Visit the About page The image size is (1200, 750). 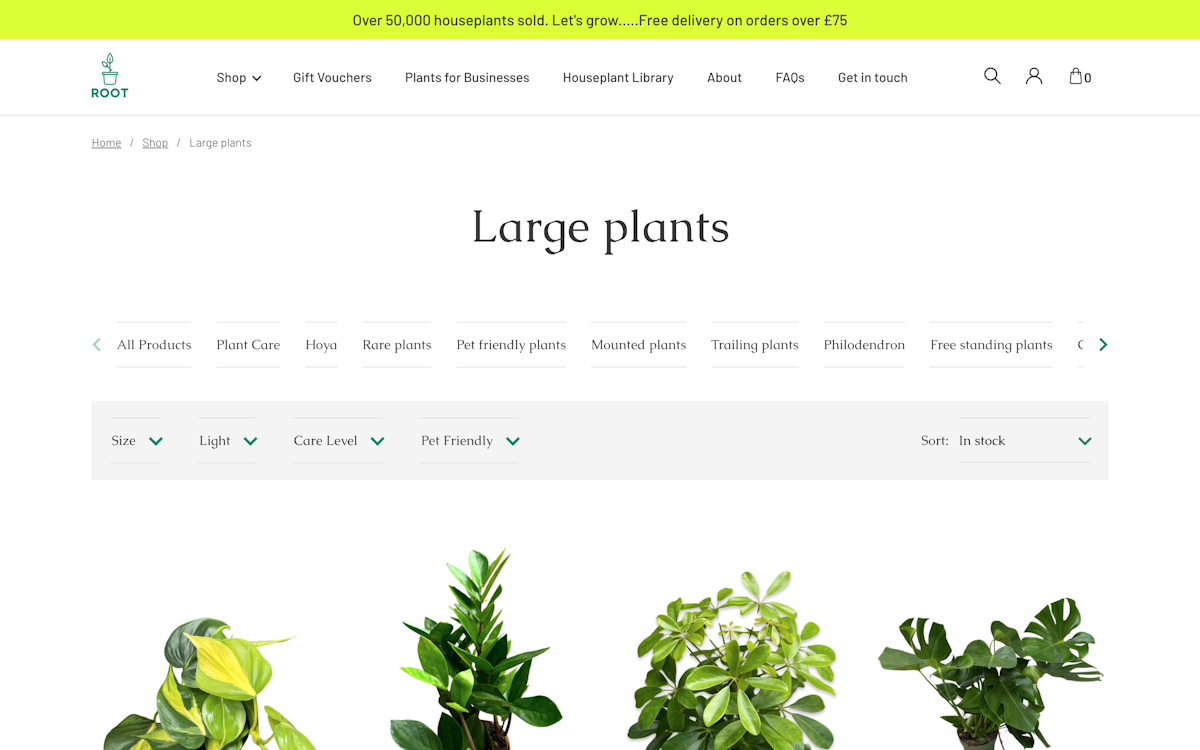724,77
